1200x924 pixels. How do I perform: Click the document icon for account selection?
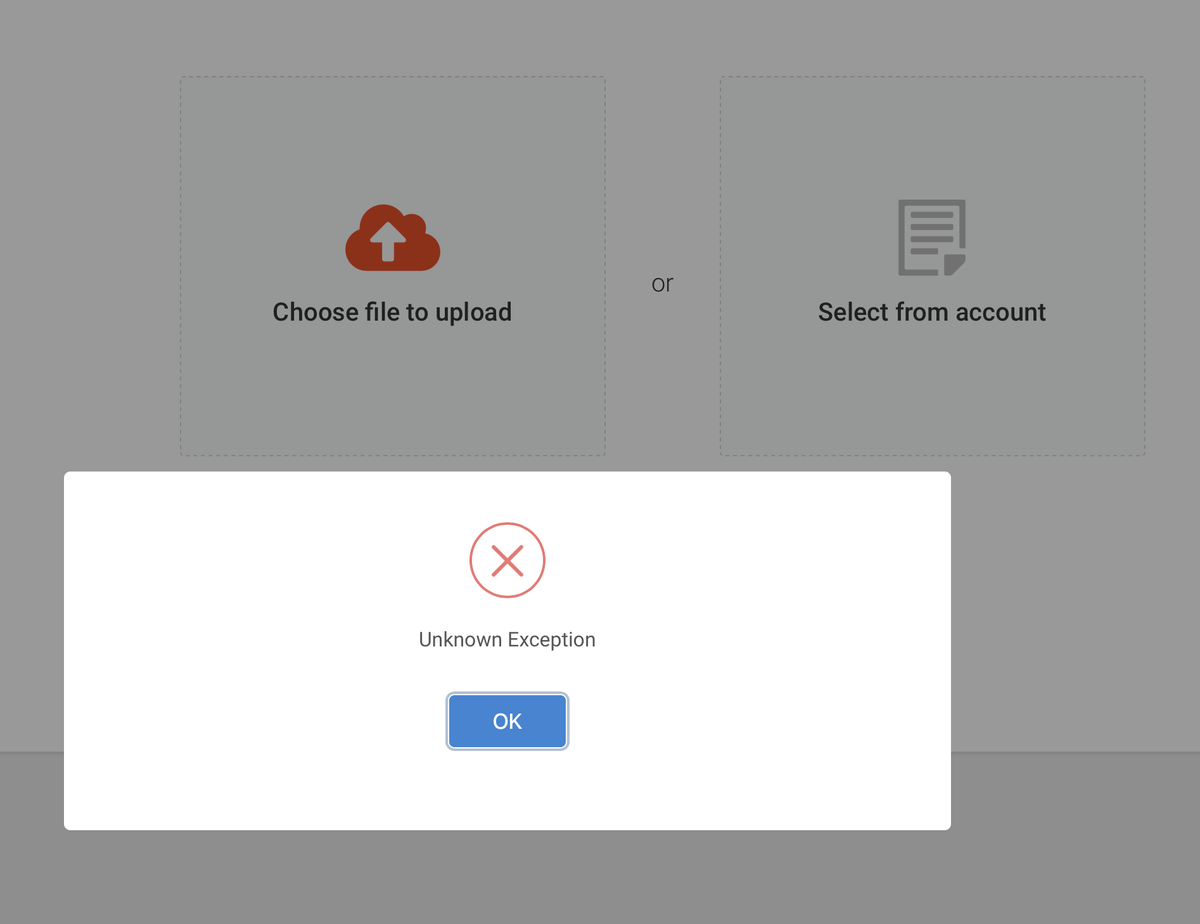coord(932,237)
